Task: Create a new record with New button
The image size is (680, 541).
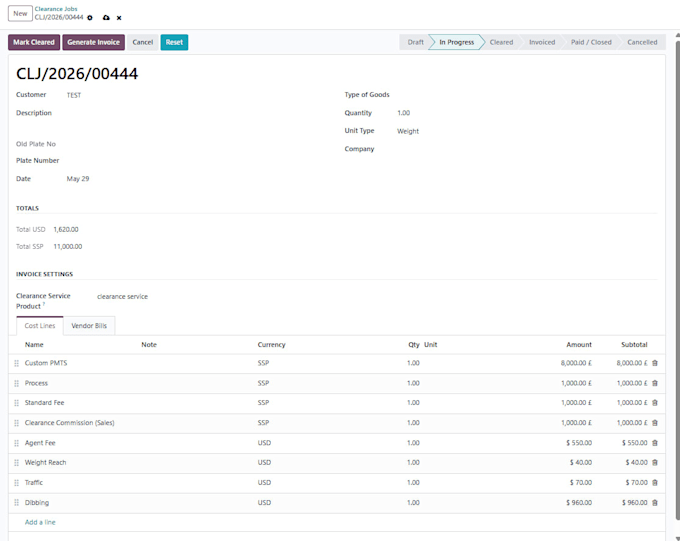Action: point(20,13)
